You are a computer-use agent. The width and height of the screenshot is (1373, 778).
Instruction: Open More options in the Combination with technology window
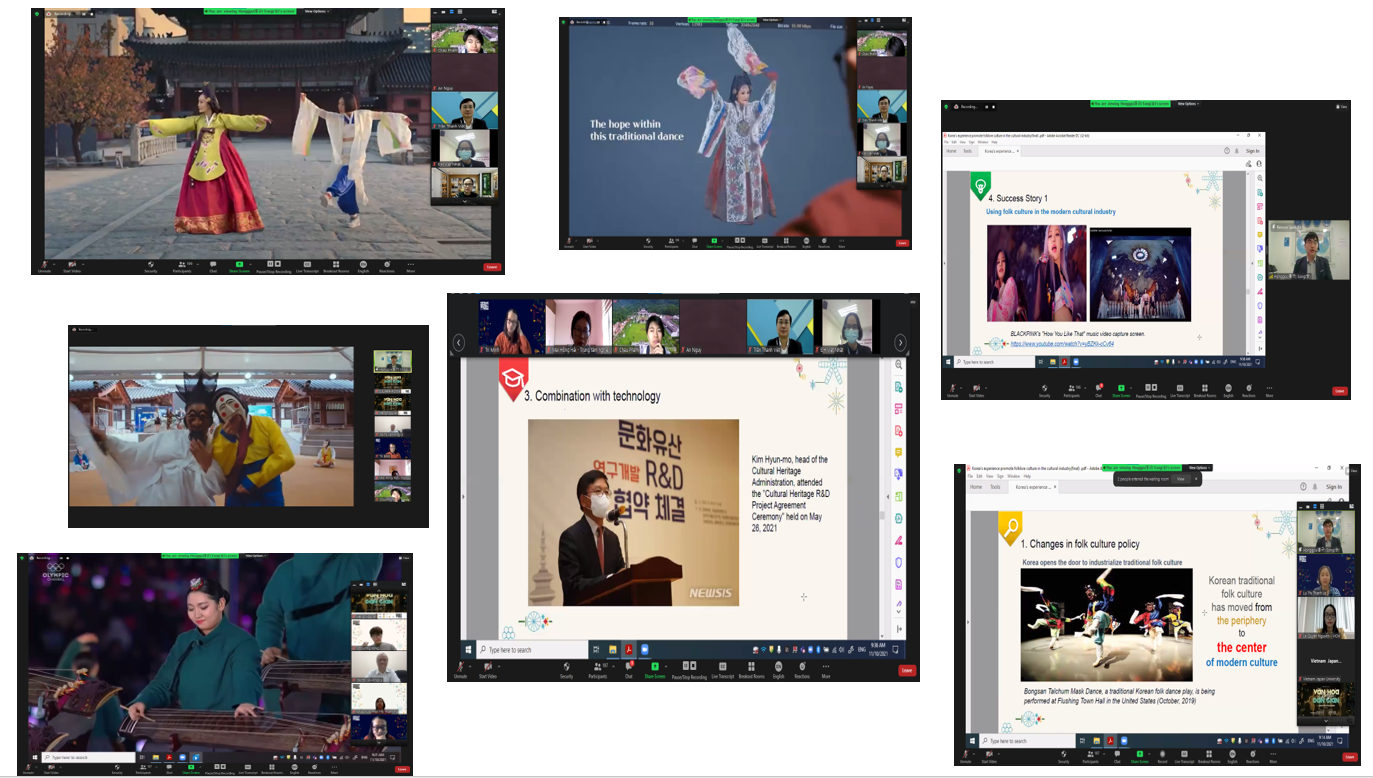click(826, 671)
